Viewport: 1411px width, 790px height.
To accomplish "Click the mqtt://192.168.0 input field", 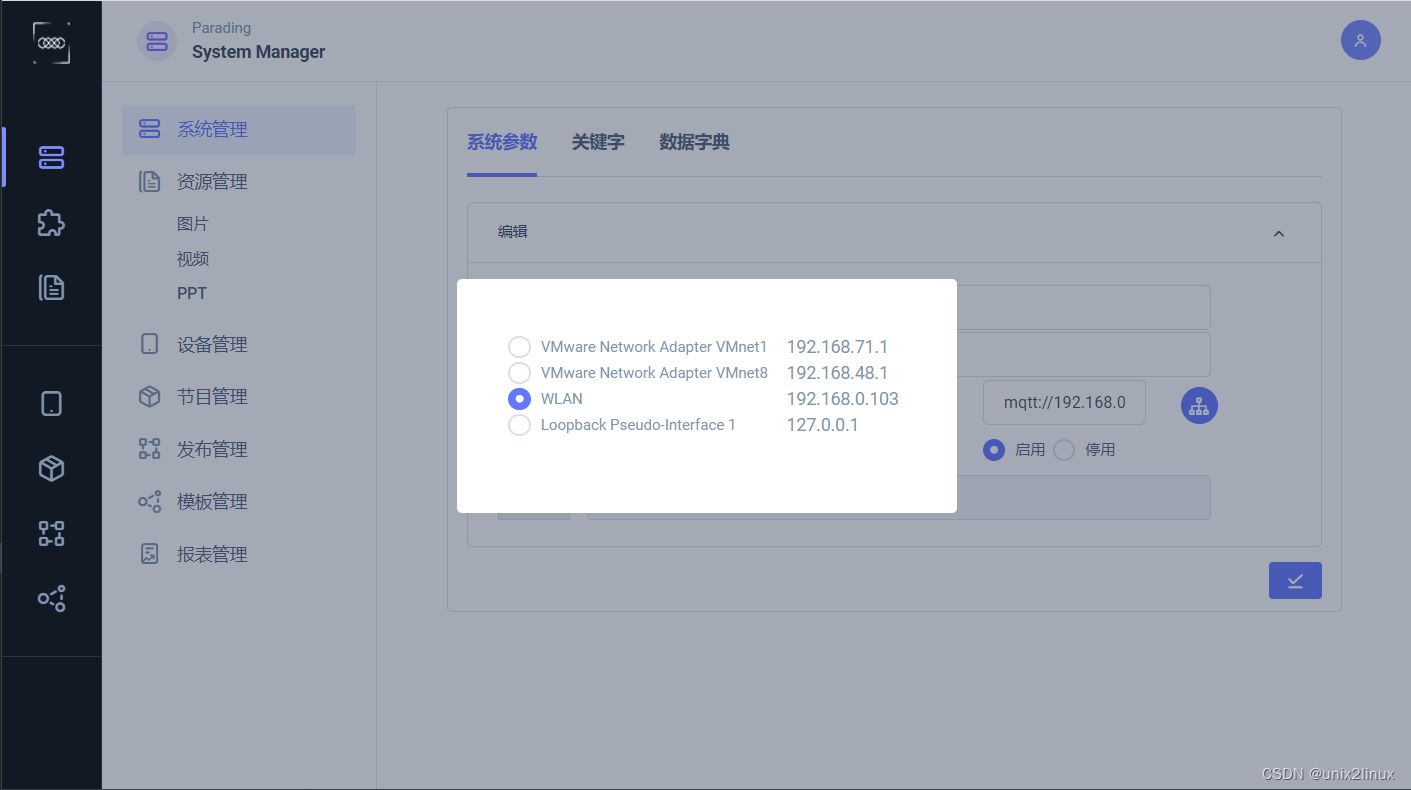I will (1064, 402).
